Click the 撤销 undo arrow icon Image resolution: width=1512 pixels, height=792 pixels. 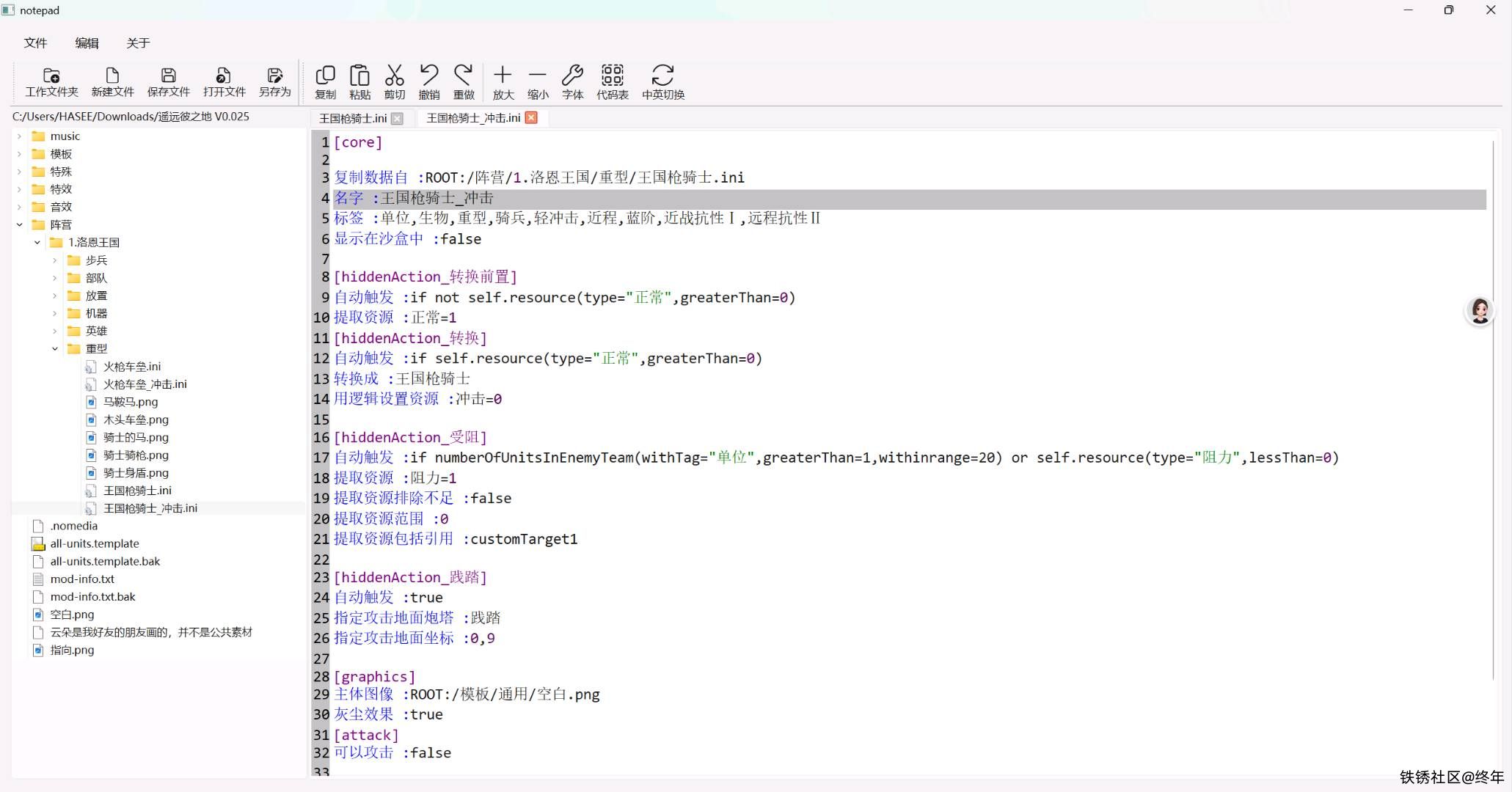click(428, 75)
